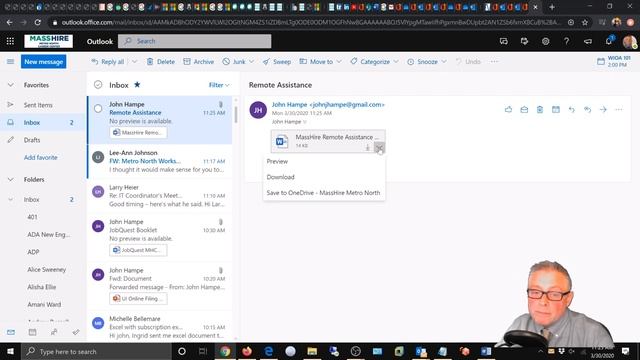
Task: Click the forward arrow icon in message header
Action: point(603,109)
